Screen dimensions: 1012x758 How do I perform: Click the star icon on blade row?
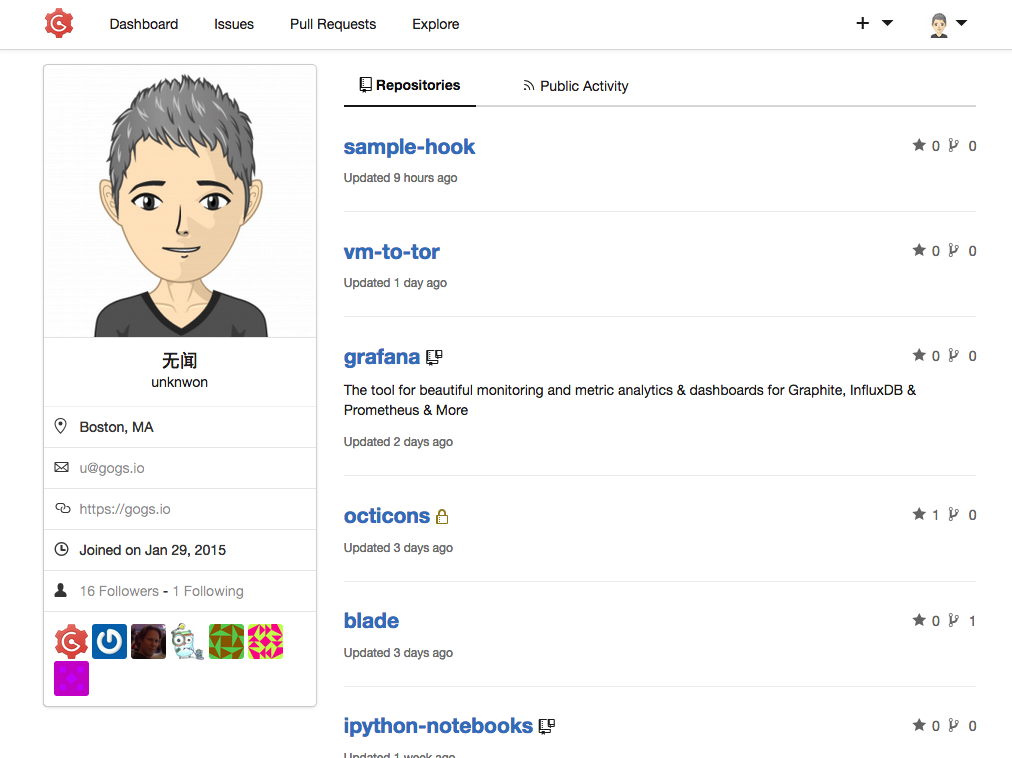point(919,620)
